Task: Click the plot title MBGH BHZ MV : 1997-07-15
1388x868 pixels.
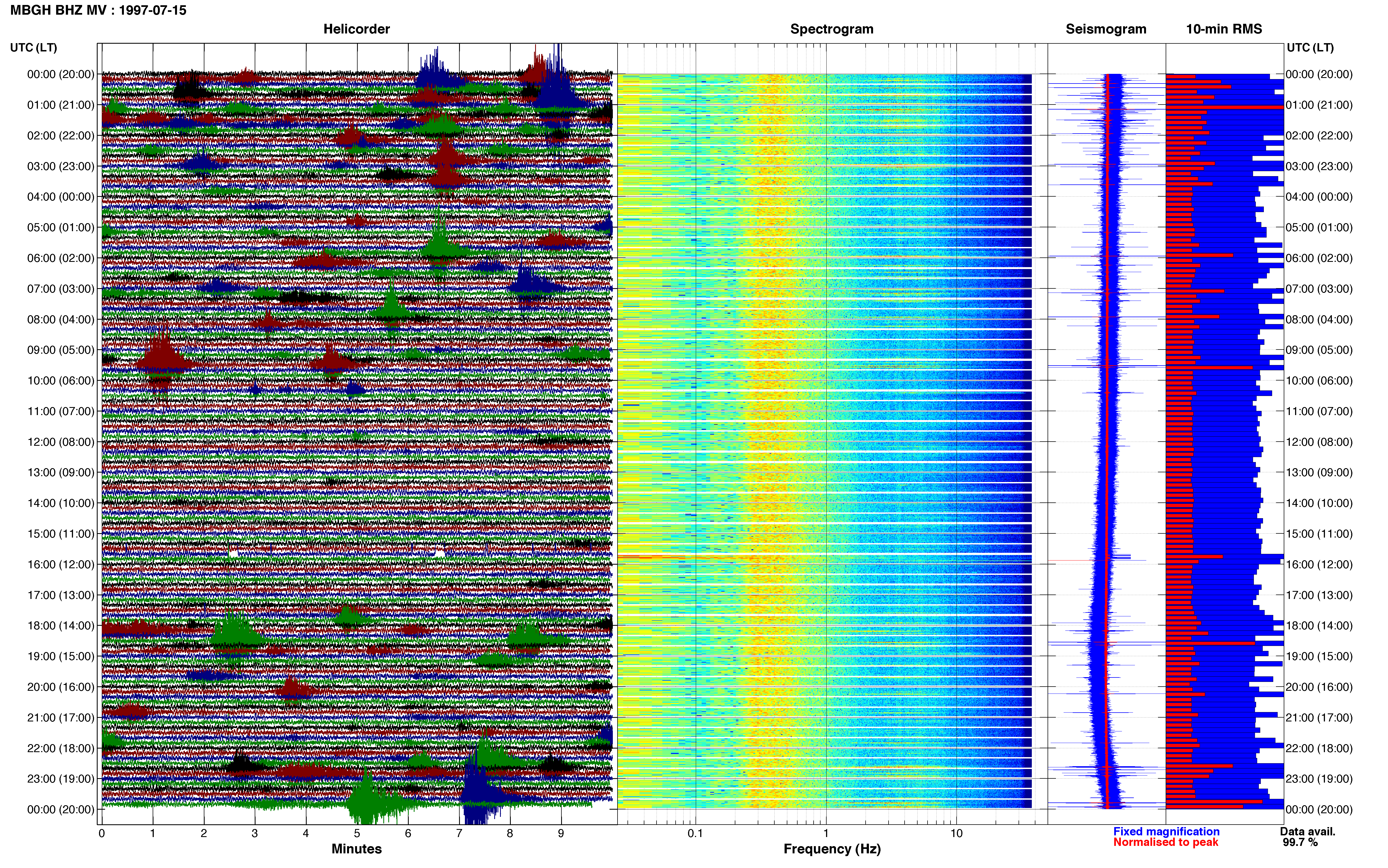Action: click(x=98, y=10)
